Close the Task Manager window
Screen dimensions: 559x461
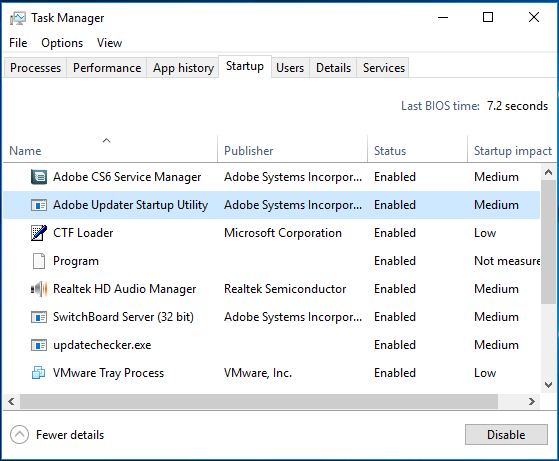pyautogui.click(x=534, y=17)
